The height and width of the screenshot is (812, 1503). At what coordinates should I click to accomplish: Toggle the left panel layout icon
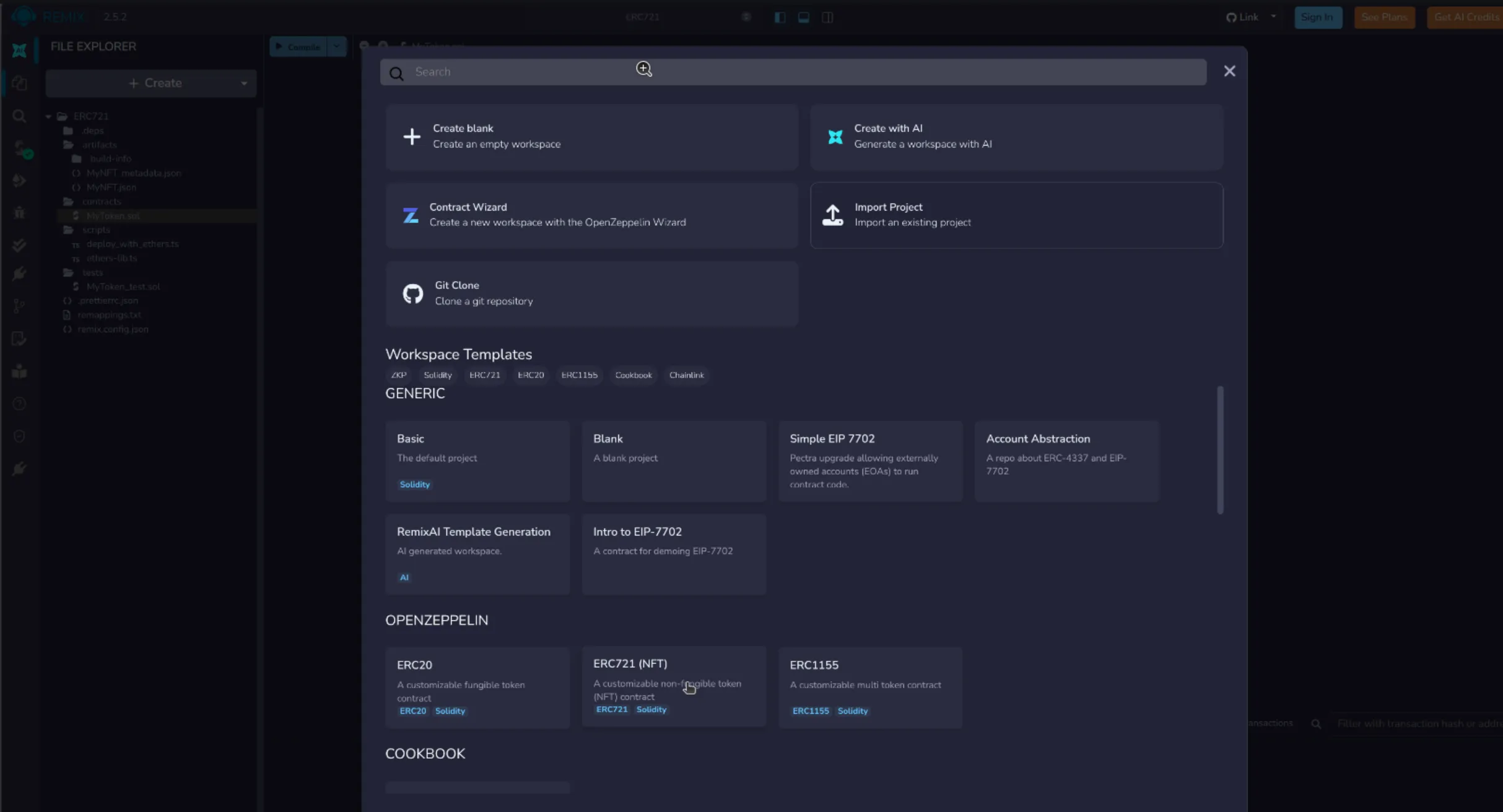click(780, 17)
